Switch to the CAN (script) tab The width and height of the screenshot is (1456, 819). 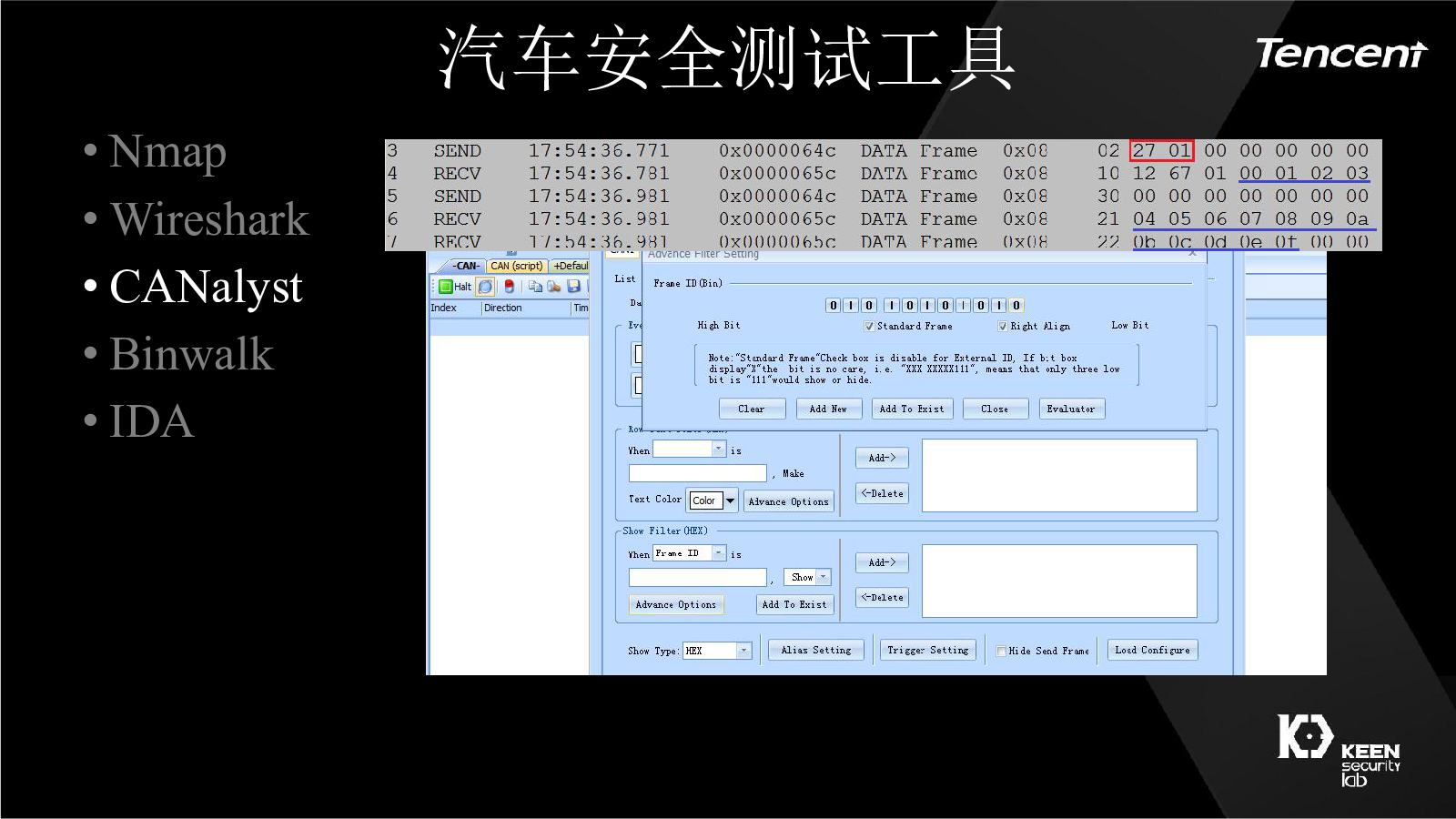coord(516,266)
